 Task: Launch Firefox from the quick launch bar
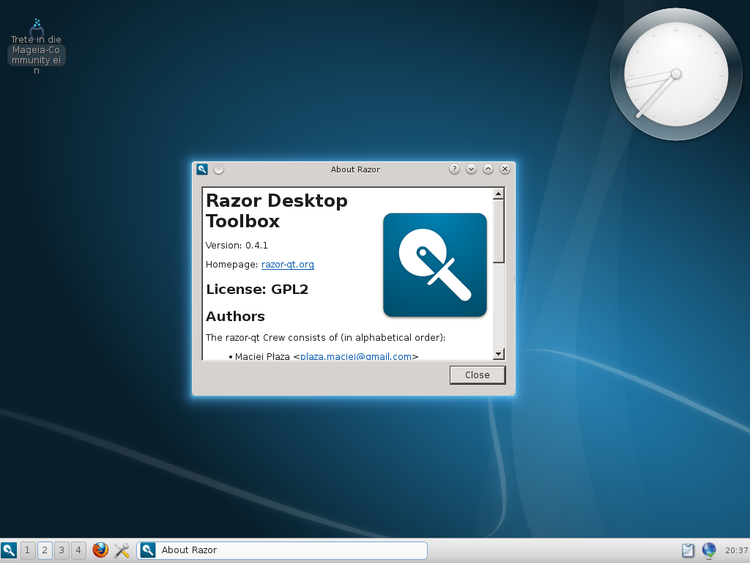(x=100, y=550)
